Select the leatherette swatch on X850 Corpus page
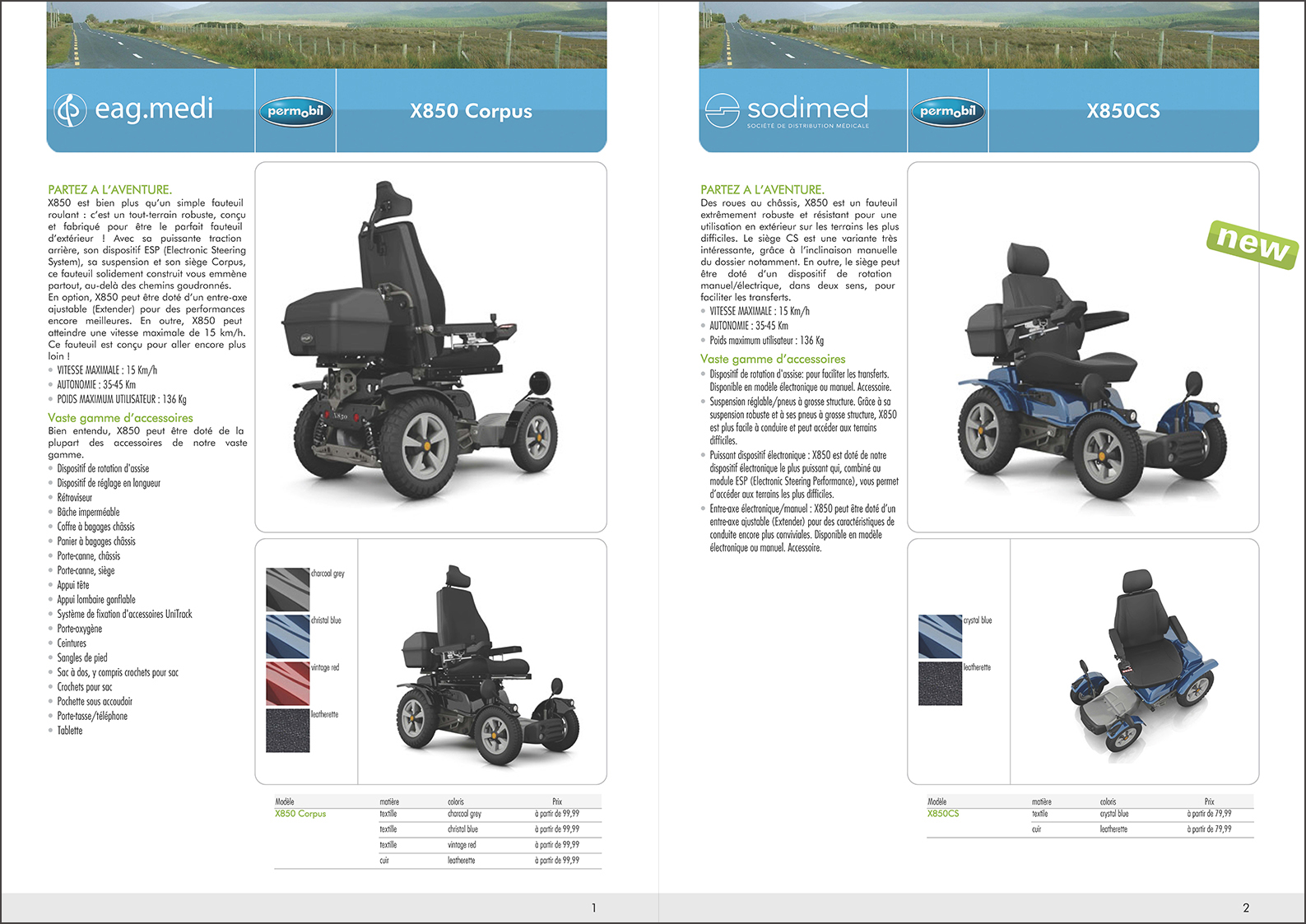Screen dimensions: 1306x924 (288, 730)
